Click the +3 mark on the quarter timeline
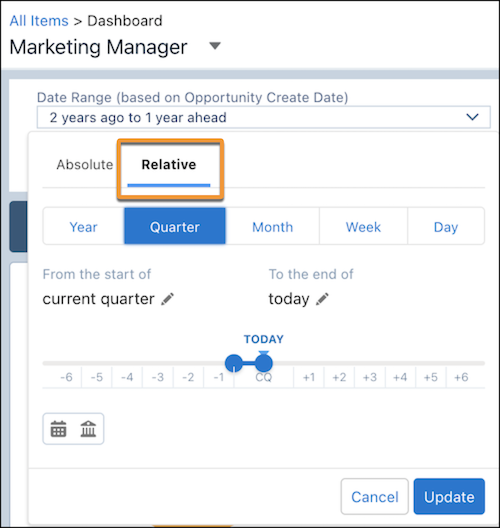 370,377
